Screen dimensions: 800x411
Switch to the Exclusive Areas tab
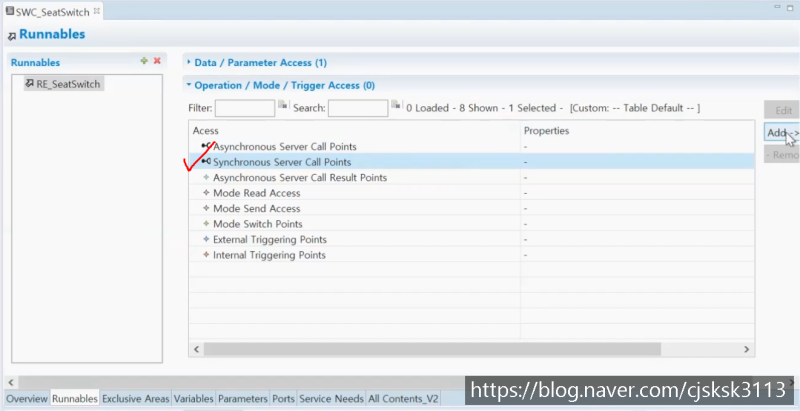(x=136, y=398)
